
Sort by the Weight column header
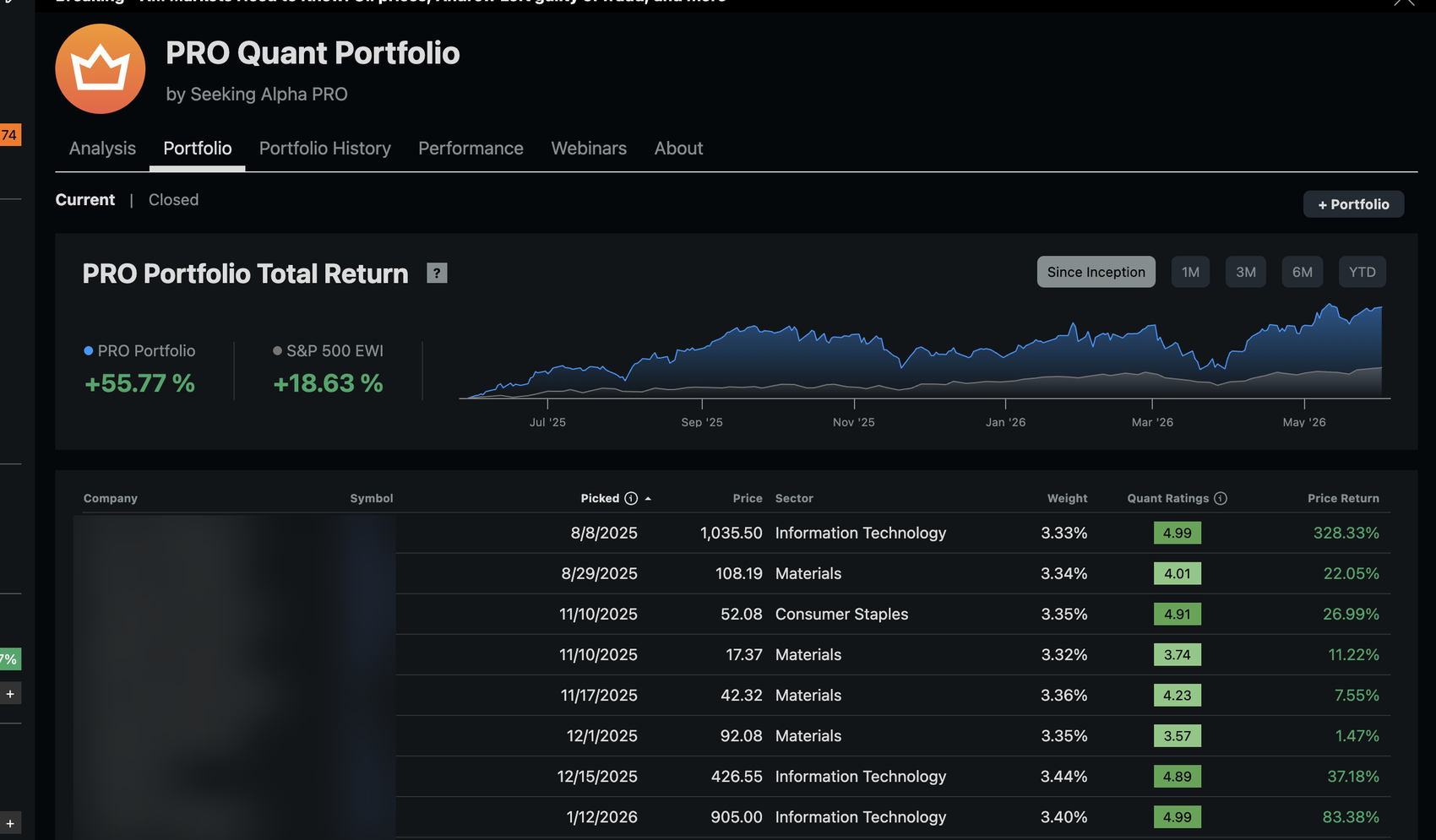(1068, 498)
